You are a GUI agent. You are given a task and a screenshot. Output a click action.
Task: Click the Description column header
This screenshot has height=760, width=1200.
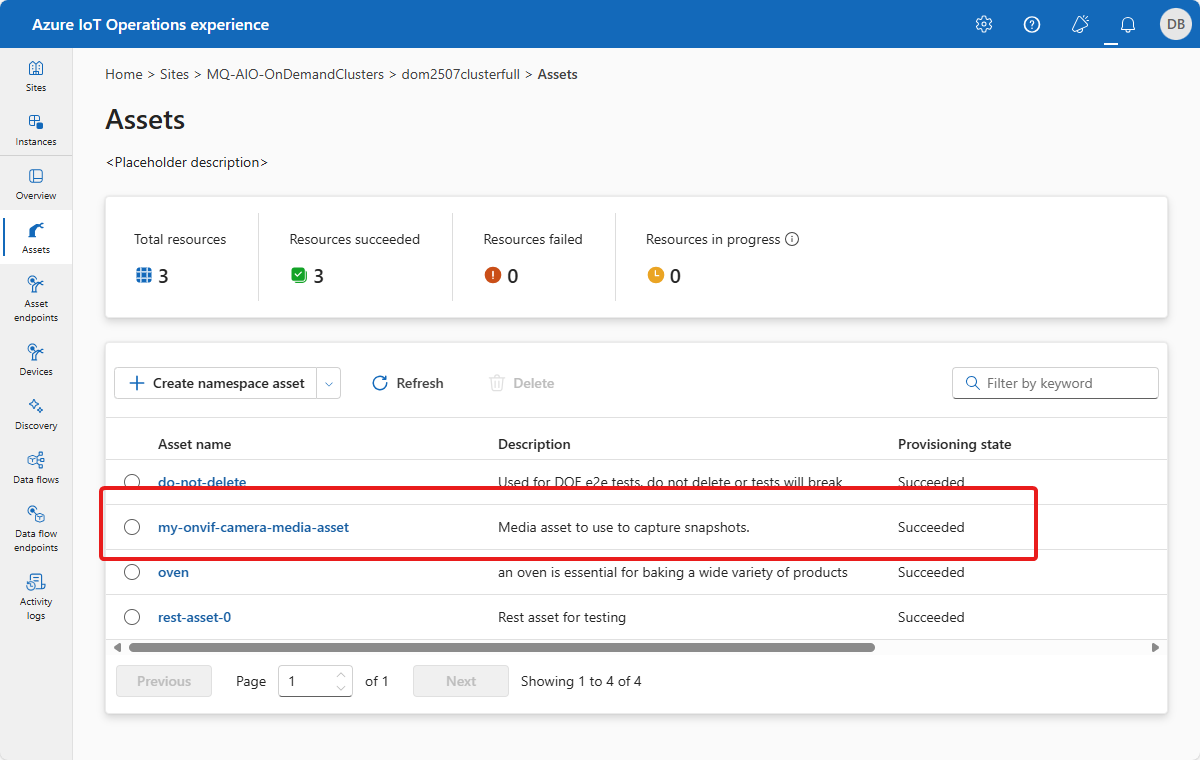[x=534, y=444]
